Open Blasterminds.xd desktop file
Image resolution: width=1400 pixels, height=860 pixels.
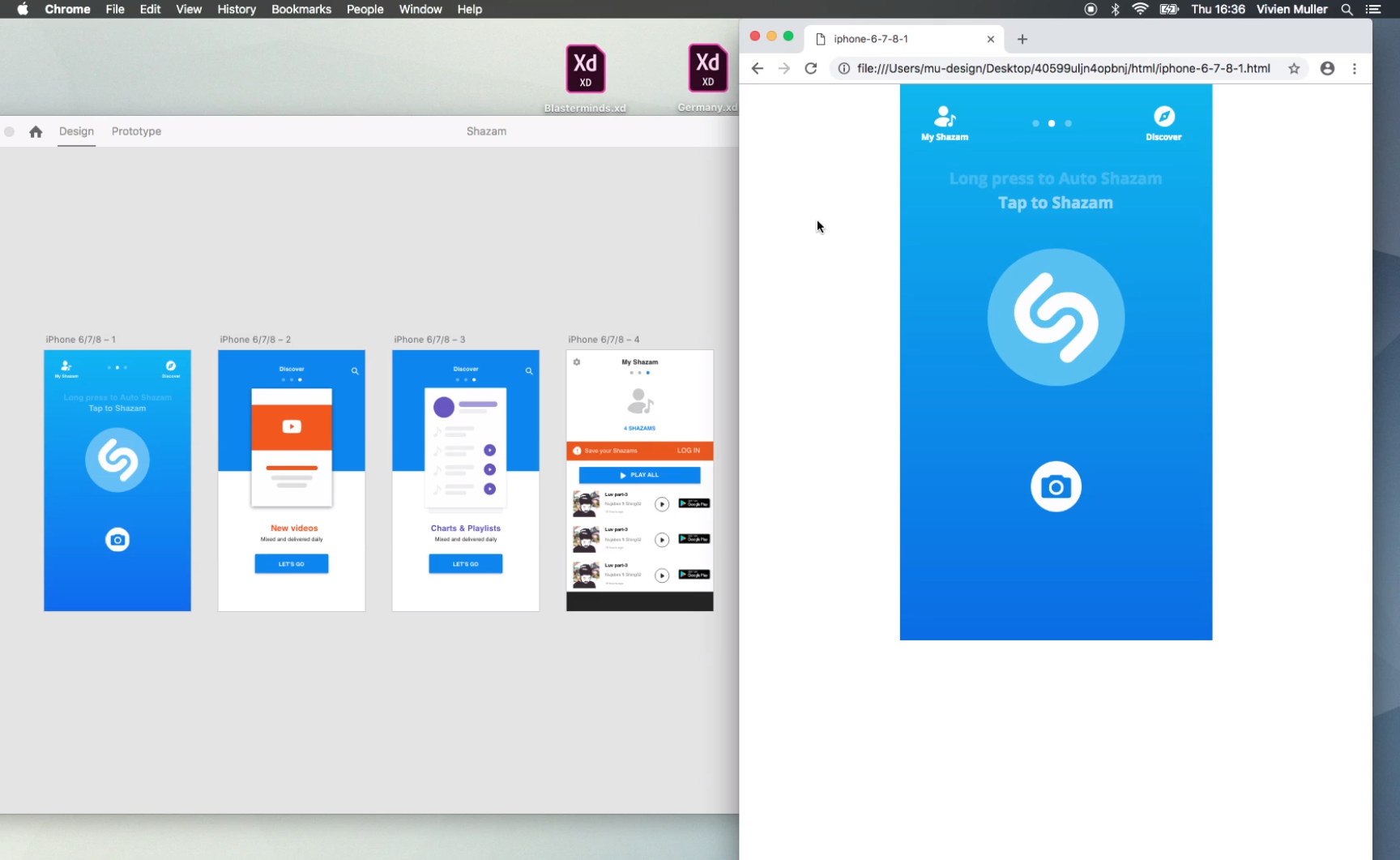pos(585,79)
